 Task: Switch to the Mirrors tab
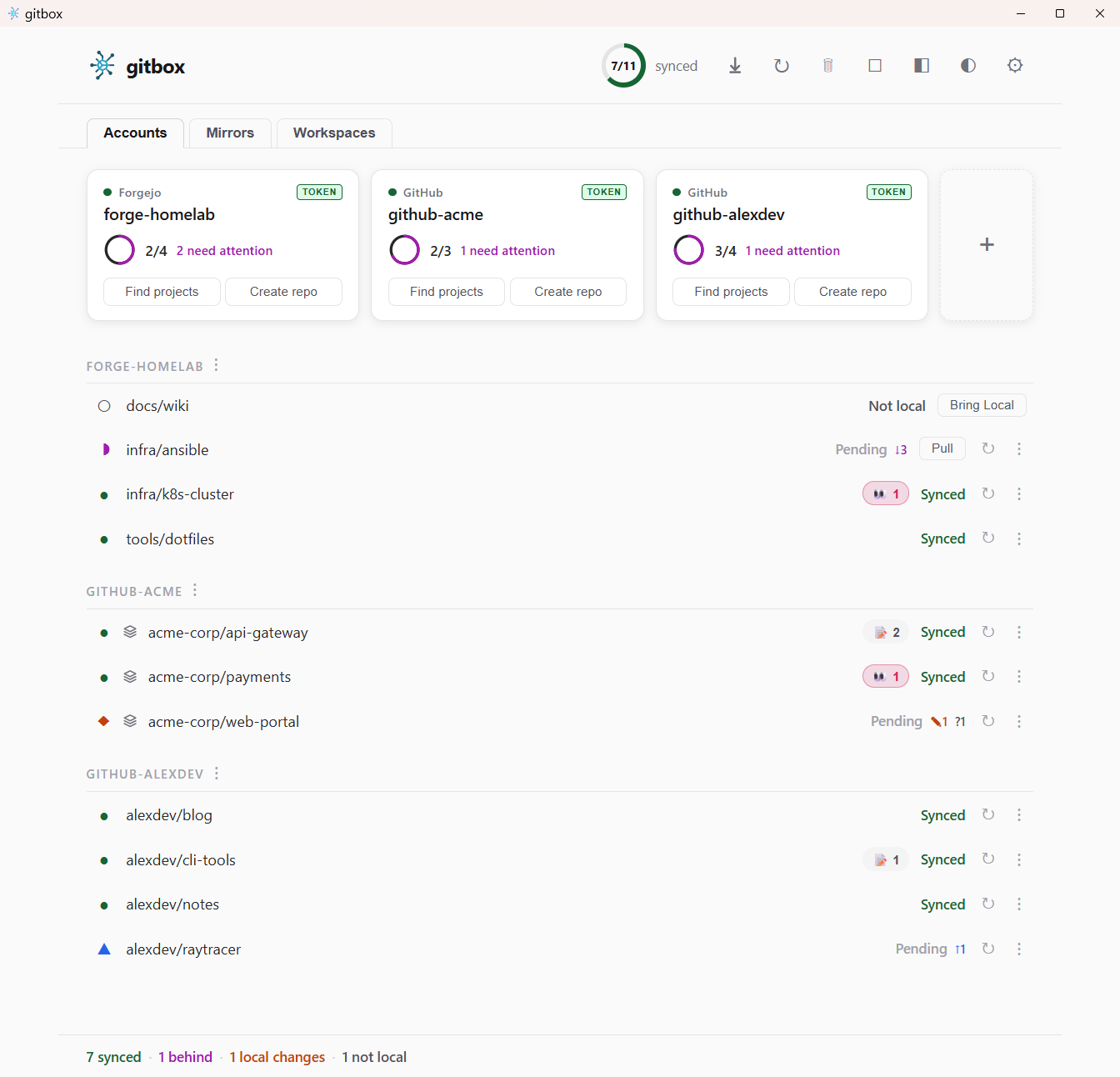point(230,133)
